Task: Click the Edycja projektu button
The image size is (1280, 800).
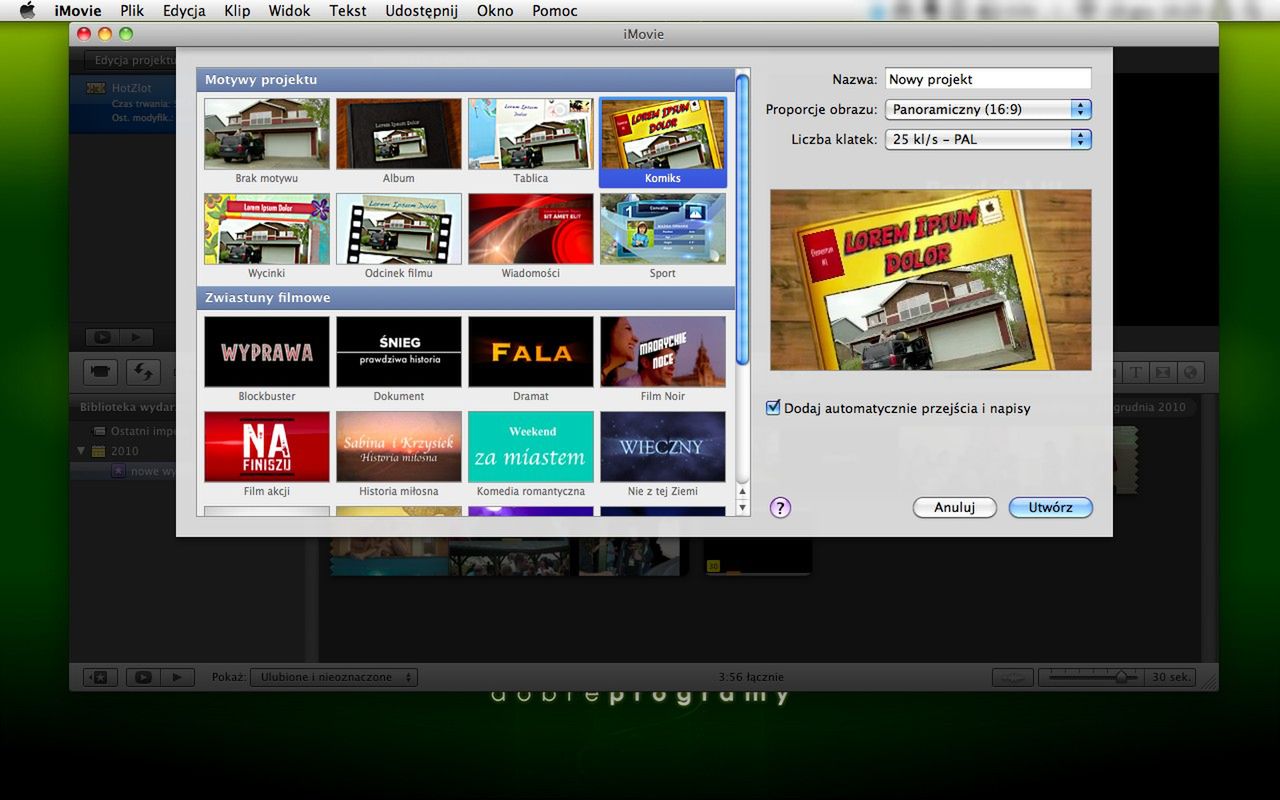Action: coord(130,61)
